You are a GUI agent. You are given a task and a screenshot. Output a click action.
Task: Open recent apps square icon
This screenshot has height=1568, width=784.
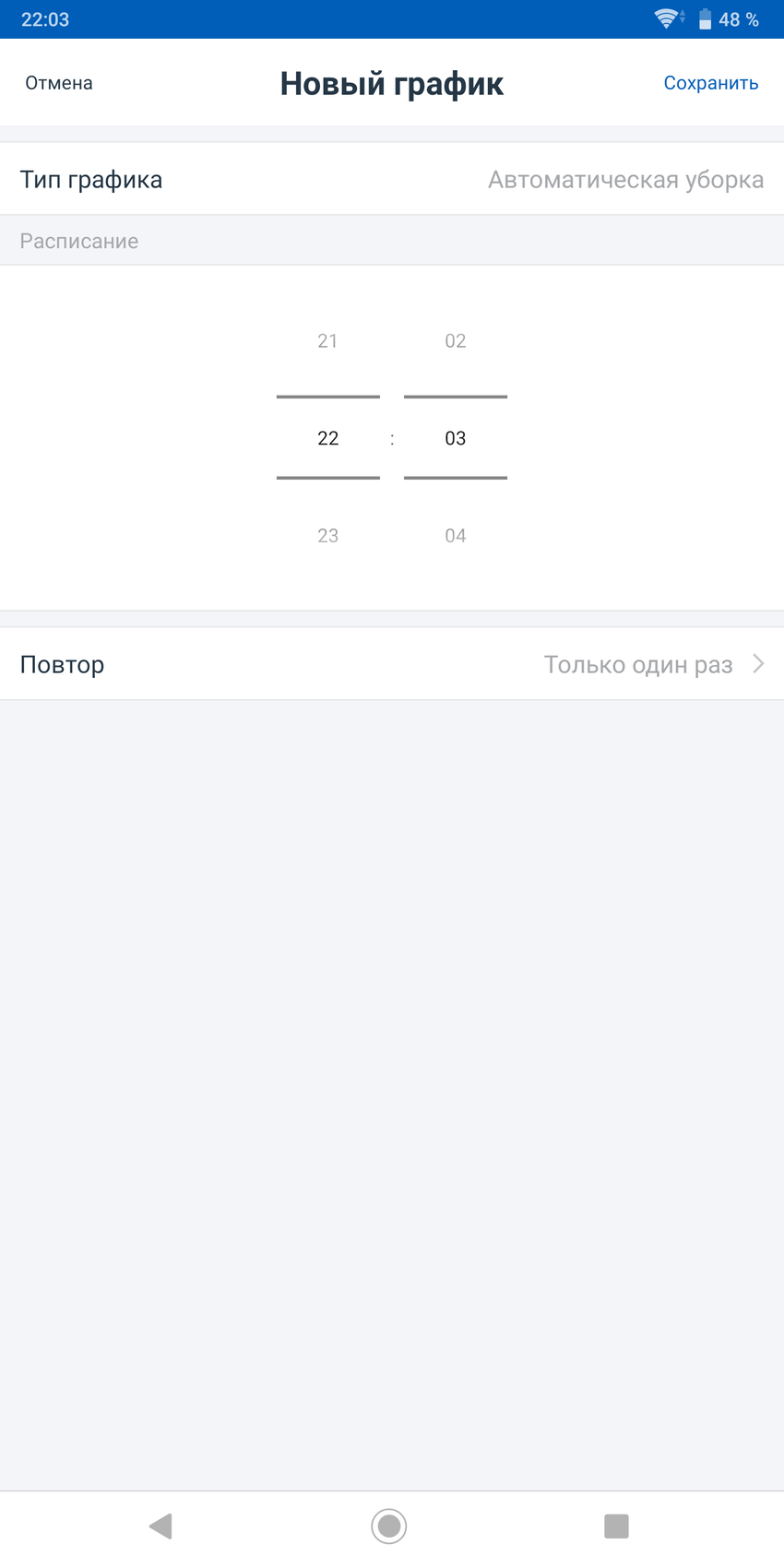coord(616,1526)
